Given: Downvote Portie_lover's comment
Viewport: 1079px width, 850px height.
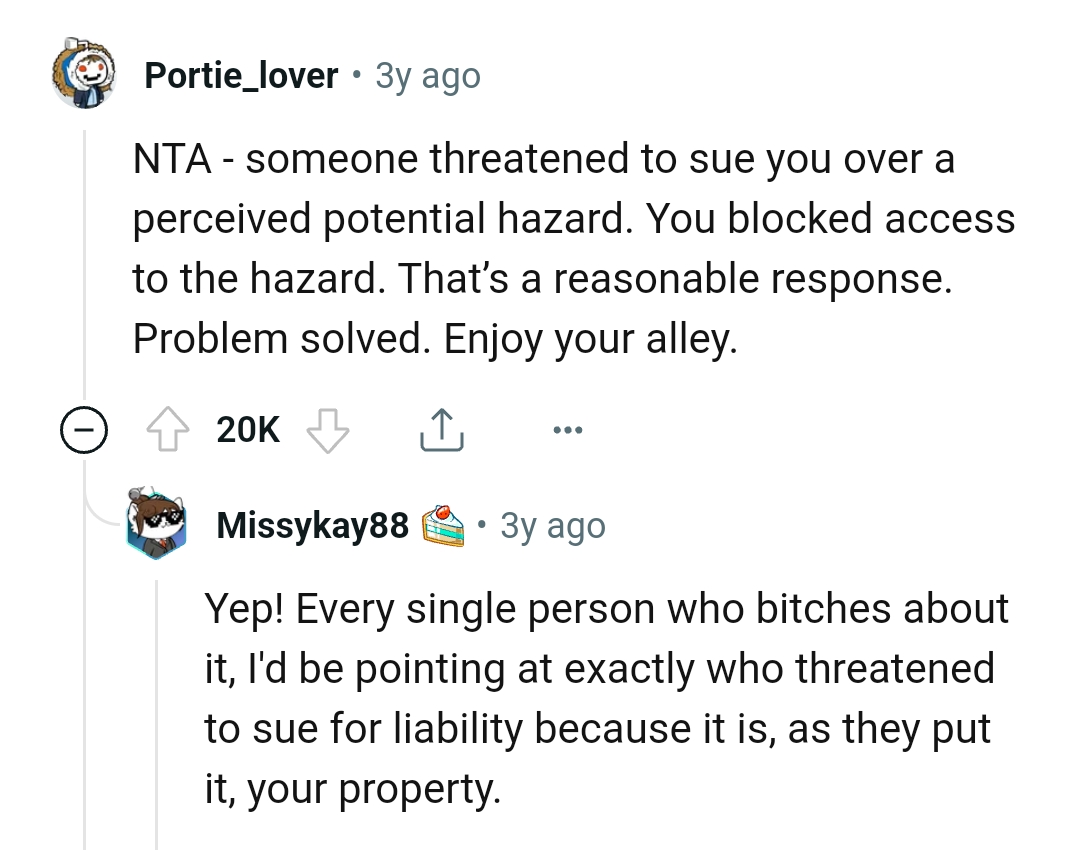Looking at the screenshot, I should (326, 431).
